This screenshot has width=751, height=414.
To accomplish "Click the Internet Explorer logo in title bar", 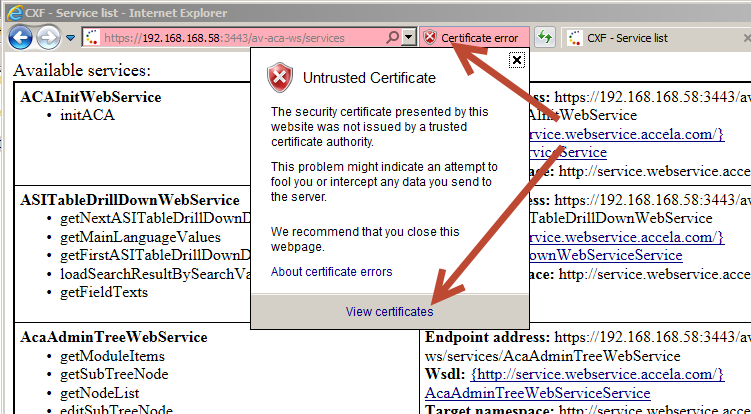I will click(x=13, y=10).
